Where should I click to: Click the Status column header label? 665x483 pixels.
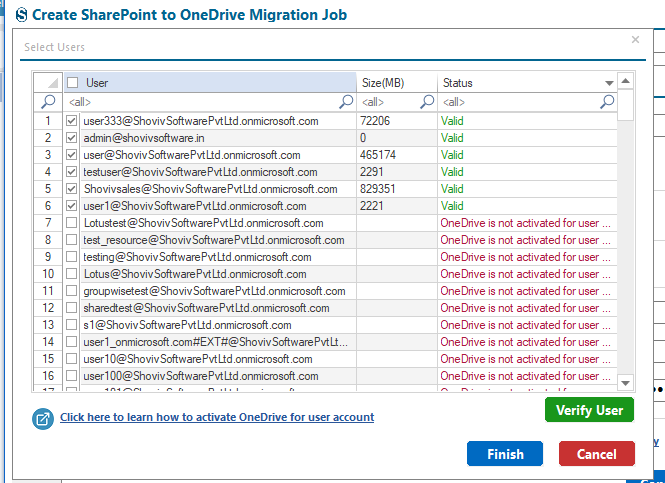coord(458,83)
